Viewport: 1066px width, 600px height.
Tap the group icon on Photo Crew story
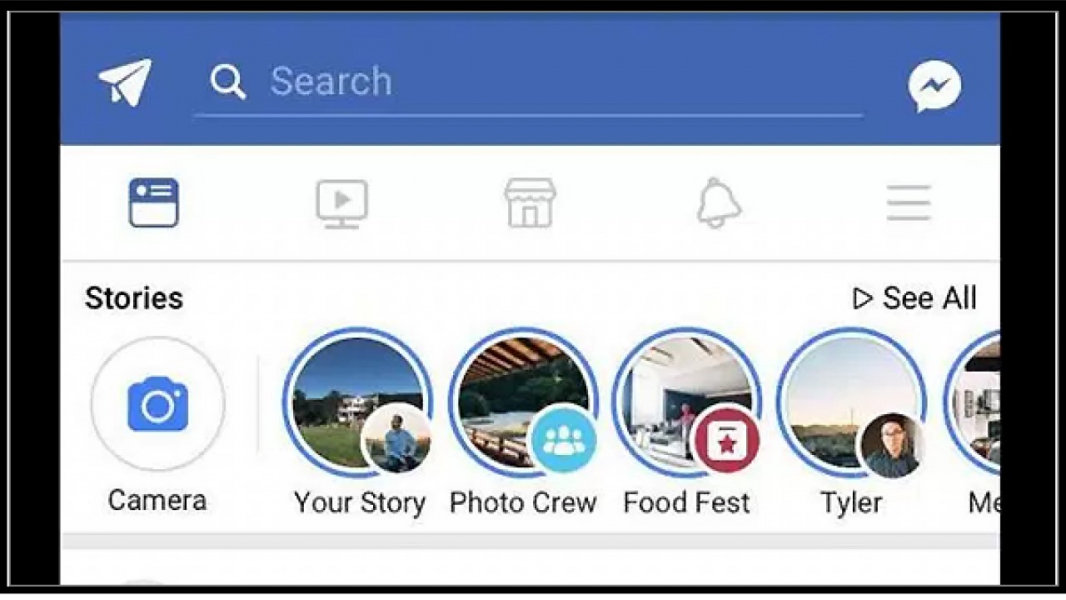point(564,437)
